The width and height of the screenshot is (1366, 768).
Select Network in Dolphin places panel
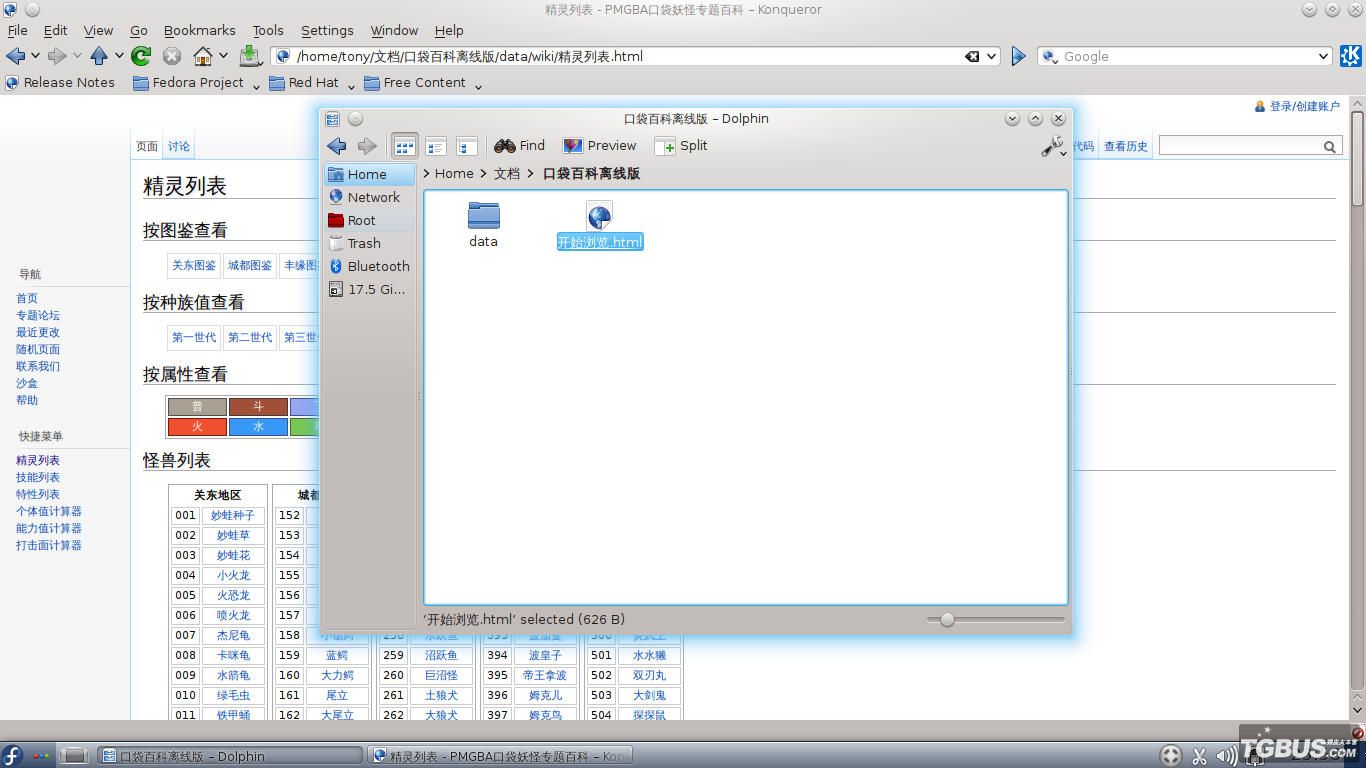click(x=369, y=197)
